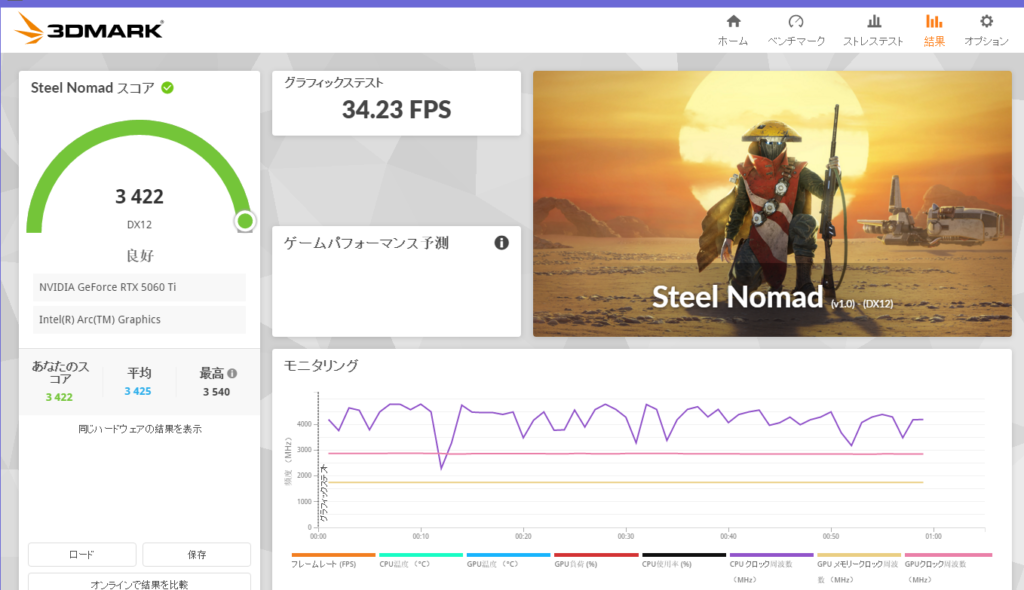
Task: Click the score gauge end knob
Action: pos(244,221)
